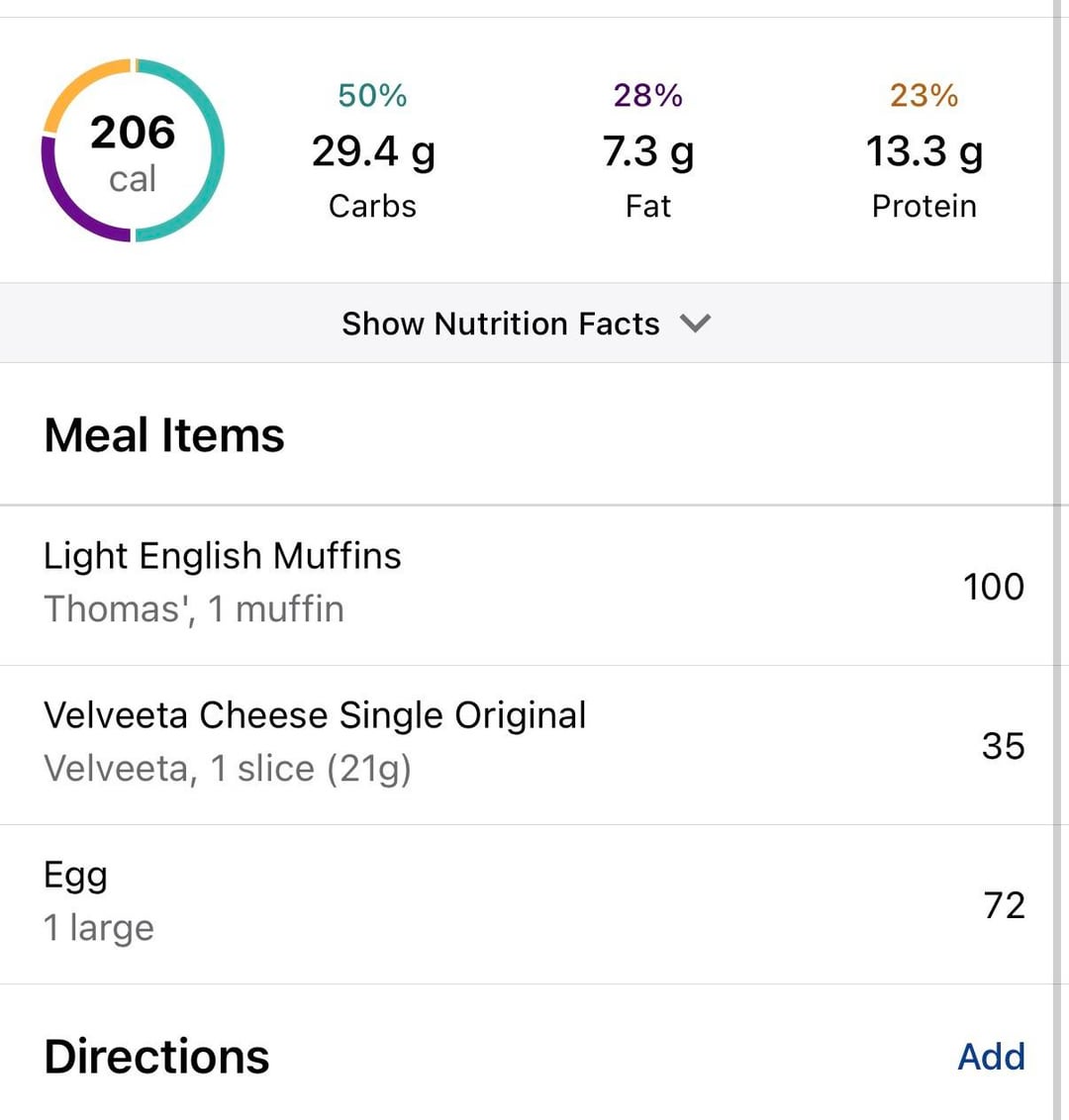Click the Directions heading
Viewport: 1069px width, 1120px height.
pos(156,1057)
